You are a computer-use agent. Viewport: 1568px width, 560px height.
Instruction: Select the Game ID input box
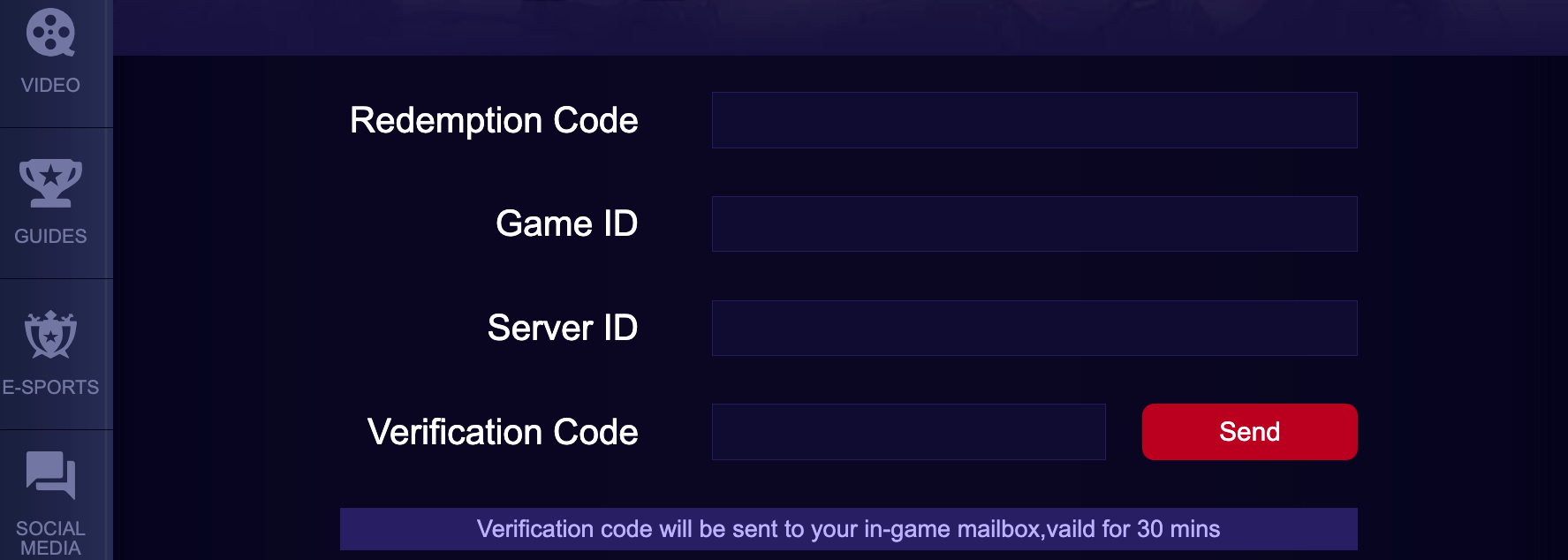tap(1034, 223)
